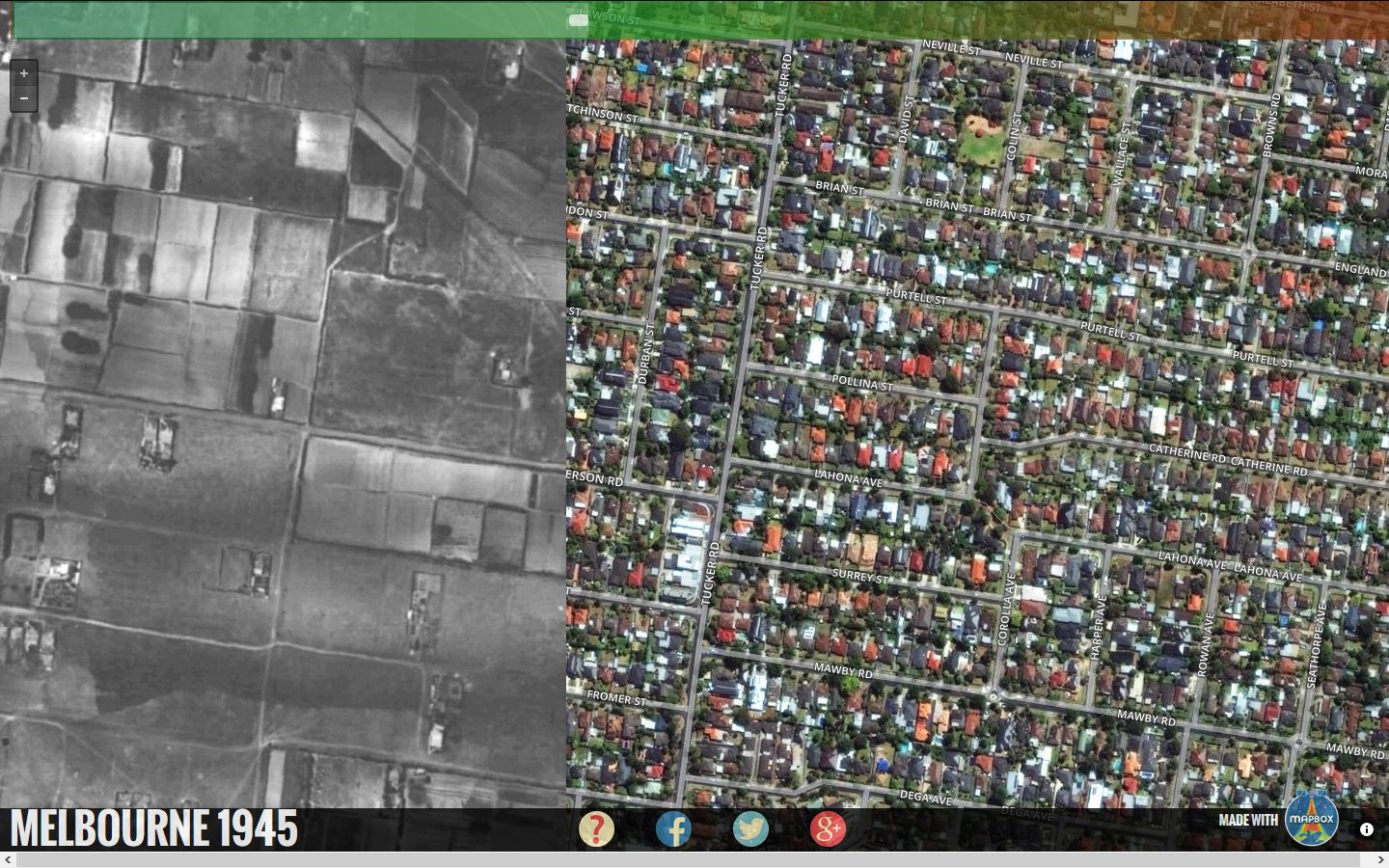
Task: Click the Corolla Ave street label
Action: tap(1006, 610)
